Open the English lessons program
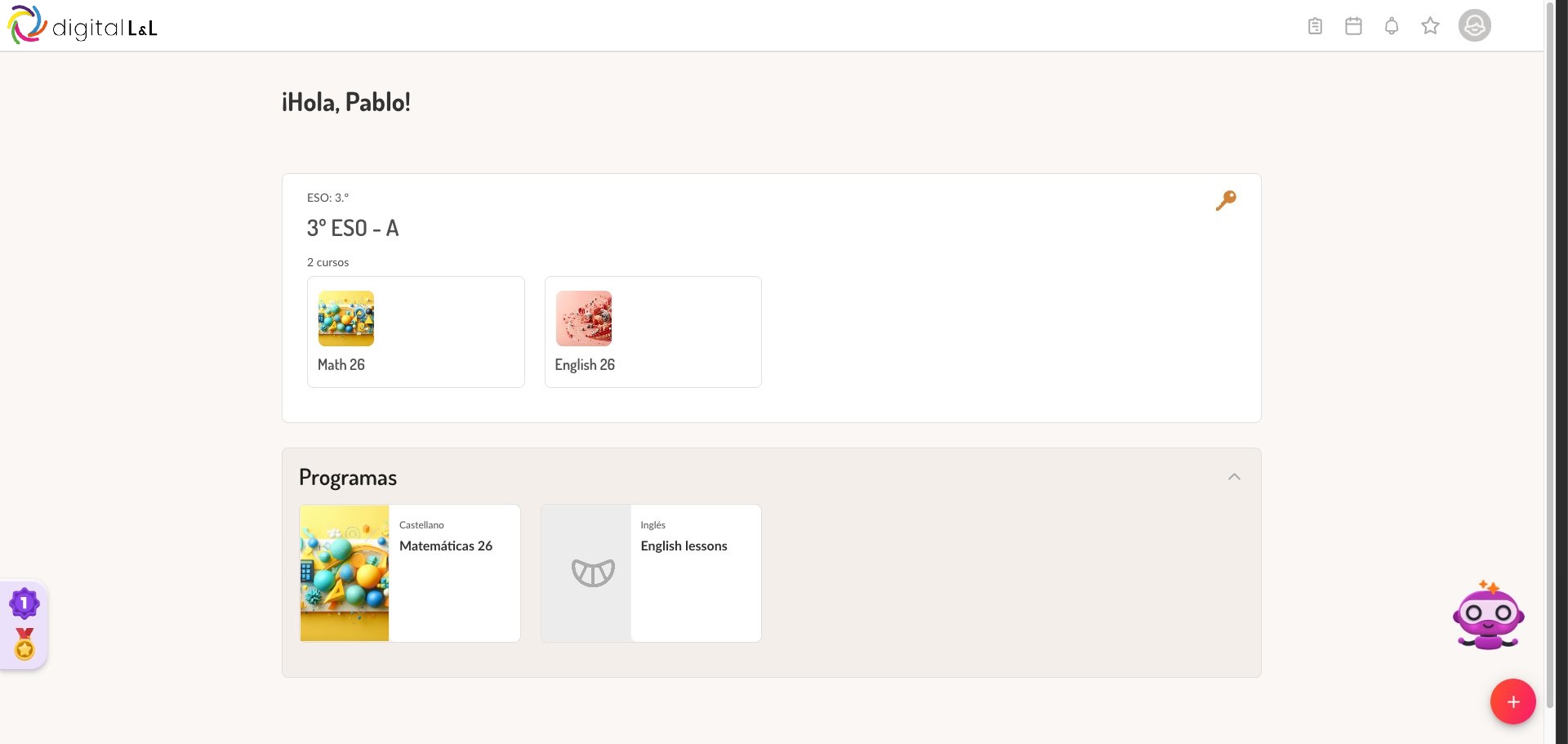 [x=651, y=573]
